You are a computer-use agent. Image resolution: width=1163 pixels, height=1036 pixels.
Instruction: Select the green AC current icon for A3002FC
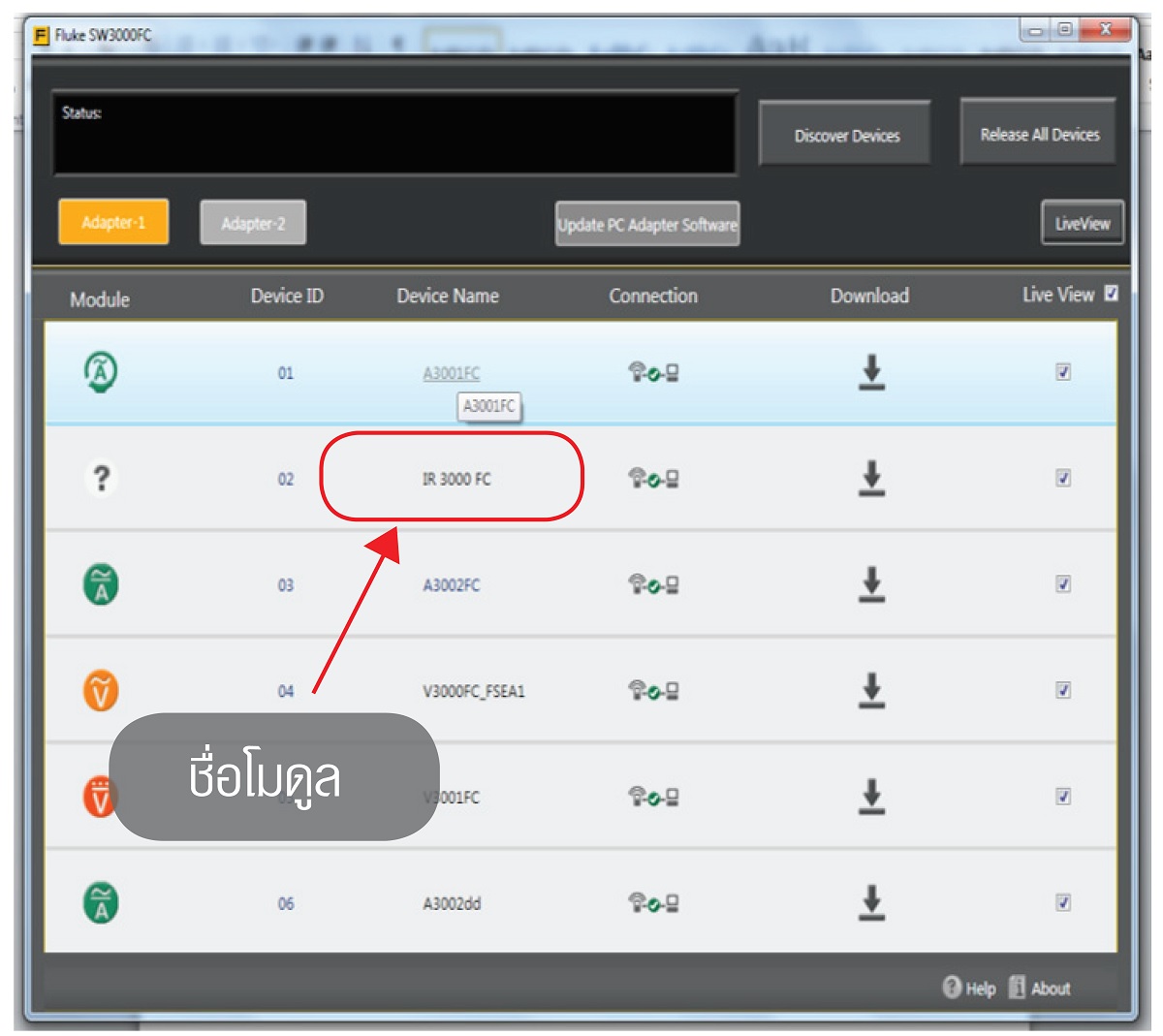coord(101,584)
